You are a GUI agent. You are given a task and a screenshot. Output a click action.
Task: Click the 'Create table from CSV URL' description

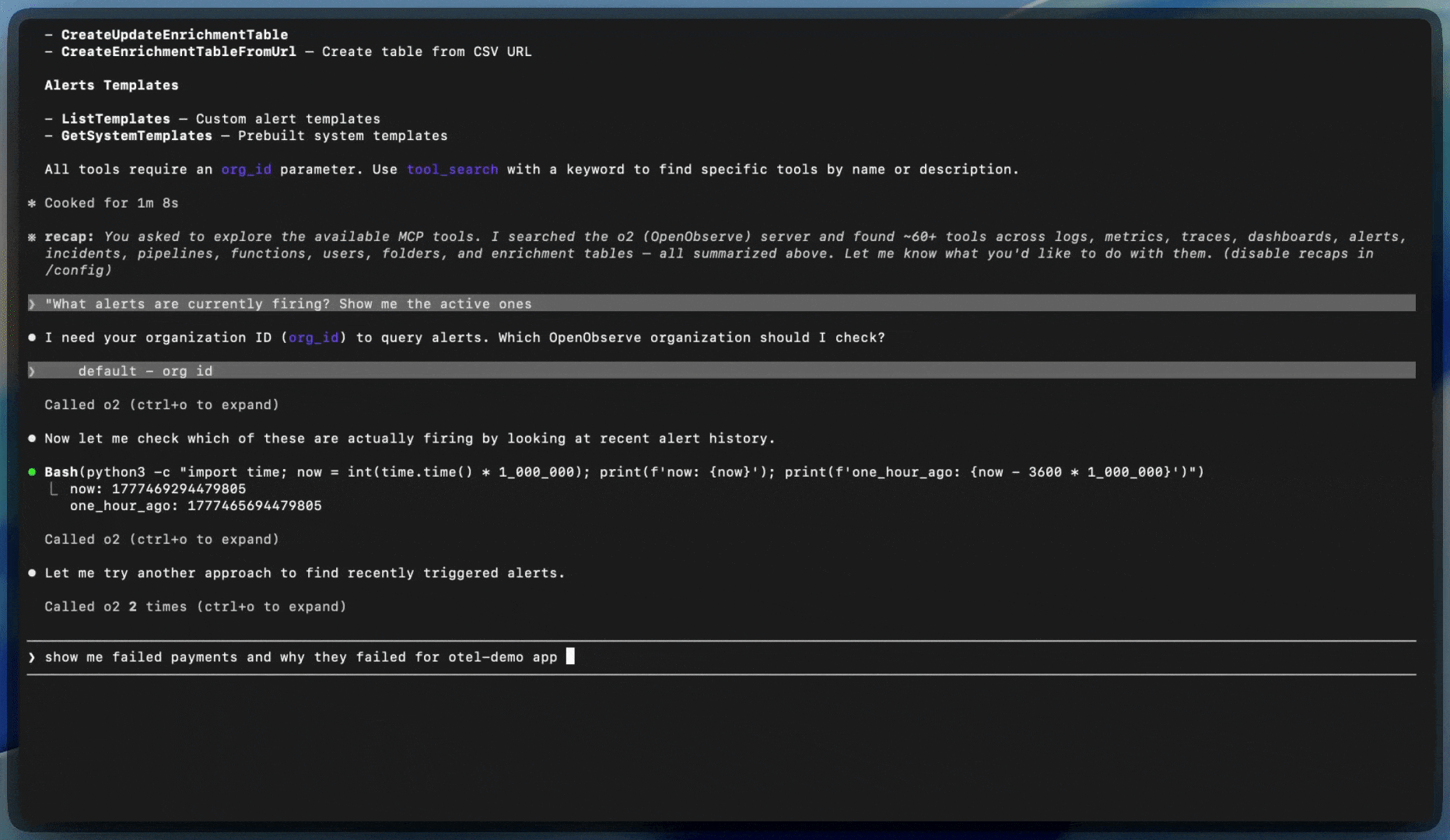coord(427,51)
